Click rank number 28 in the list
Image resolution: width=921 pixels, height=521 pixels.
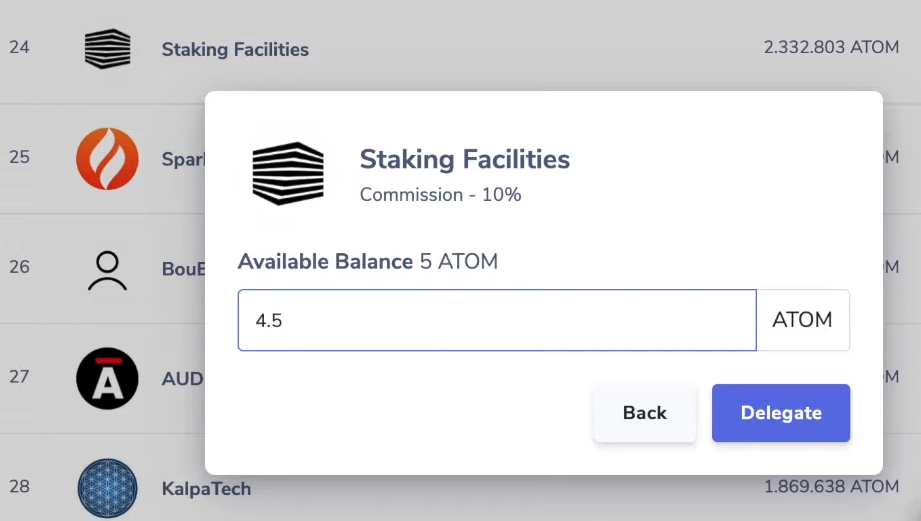(19, 487)
